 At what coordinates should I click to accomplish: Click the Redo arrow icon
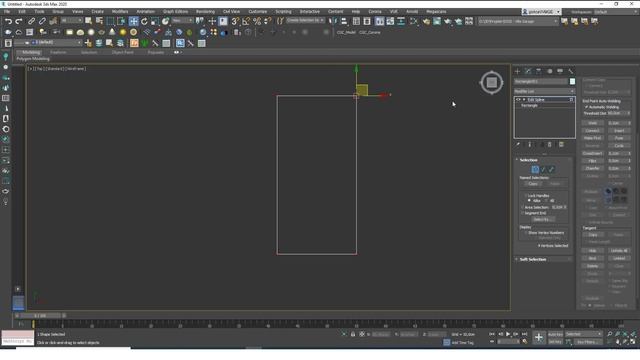19,21
